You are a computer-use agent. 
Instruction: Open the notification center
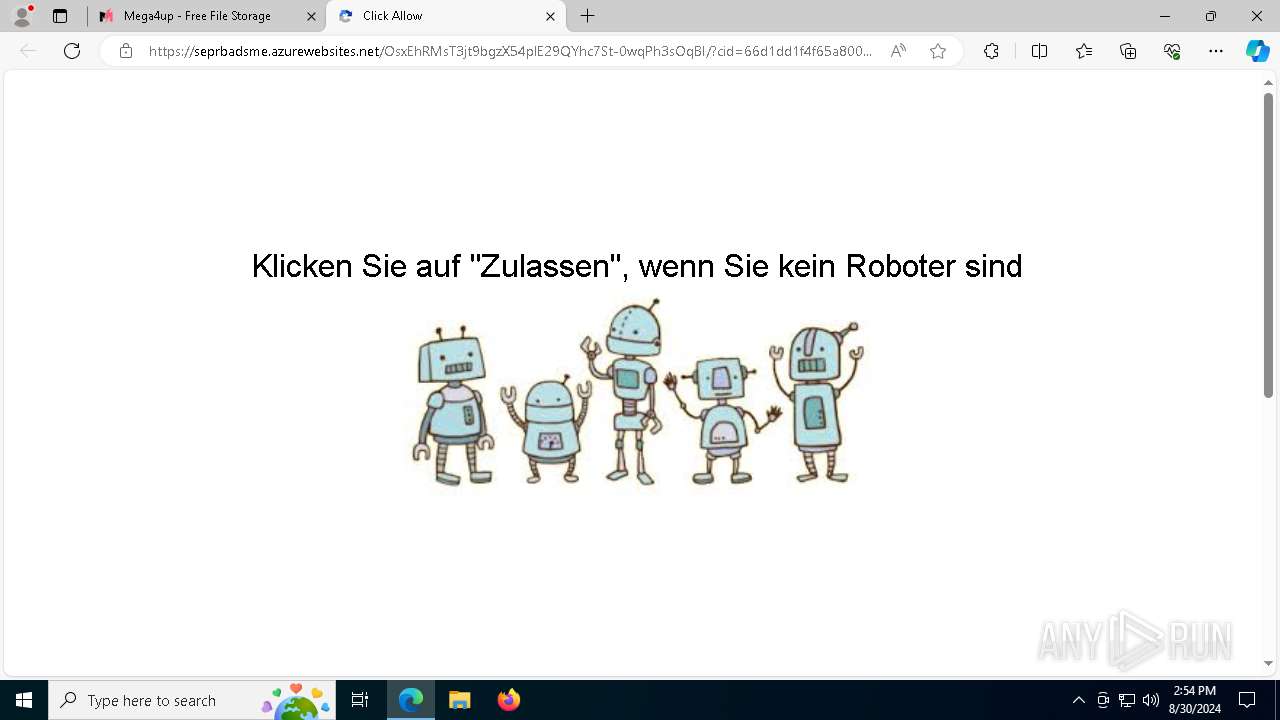pos(1247,700)
